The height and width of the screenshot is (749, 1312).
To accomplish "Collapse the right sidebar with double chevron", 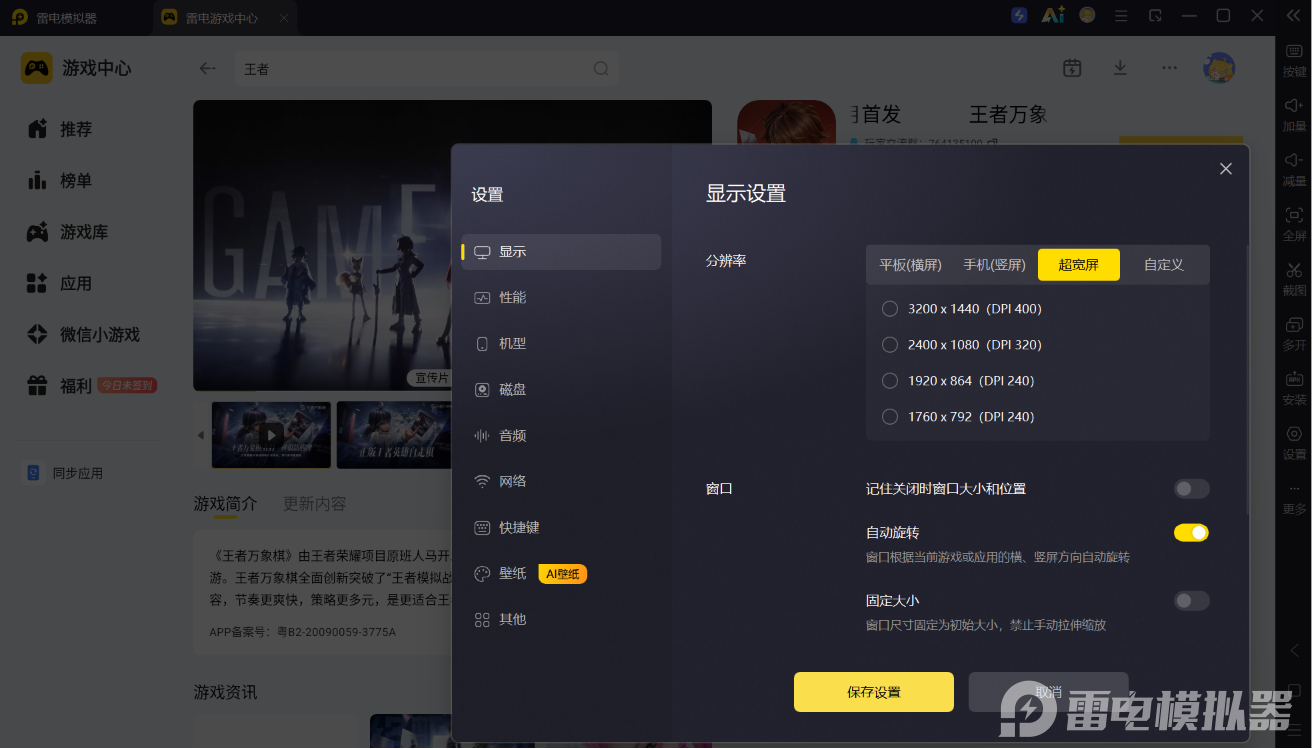I will pos(1291,16).
